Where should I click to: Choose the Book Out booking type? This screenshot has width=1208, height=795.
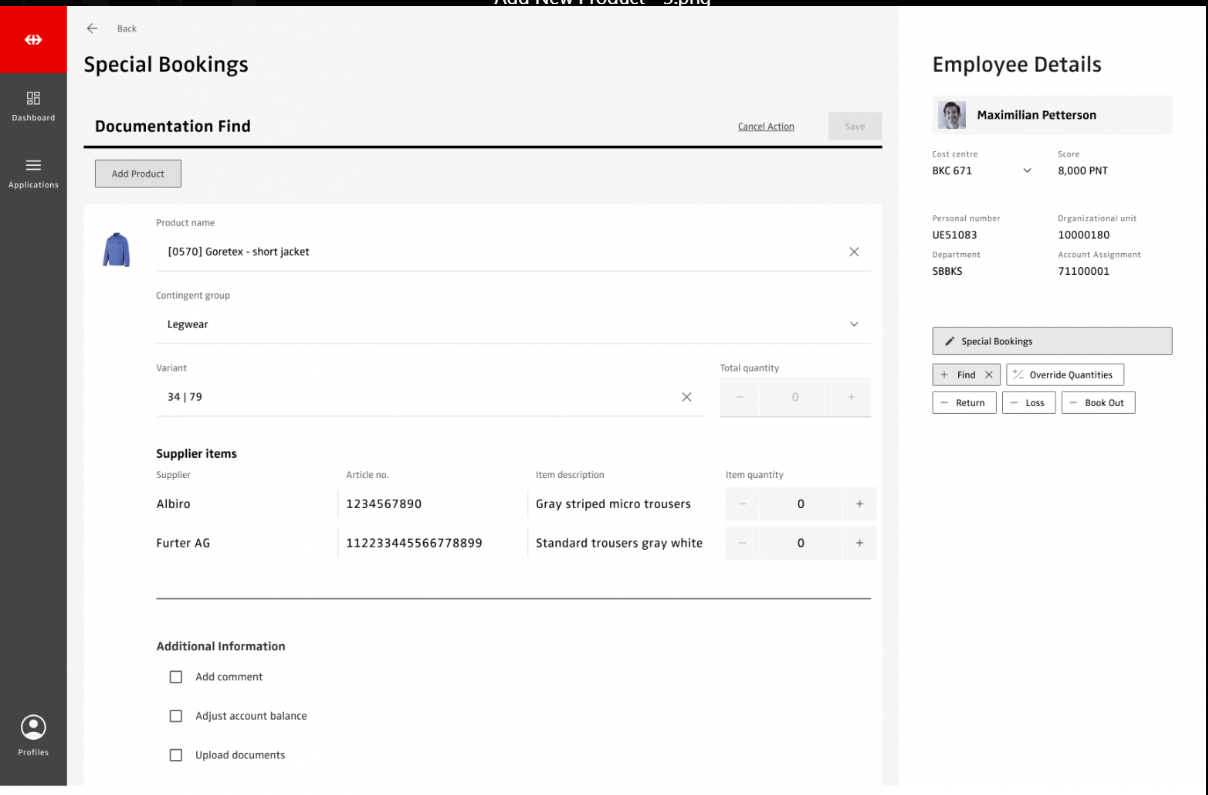(x=1097, y=403)
